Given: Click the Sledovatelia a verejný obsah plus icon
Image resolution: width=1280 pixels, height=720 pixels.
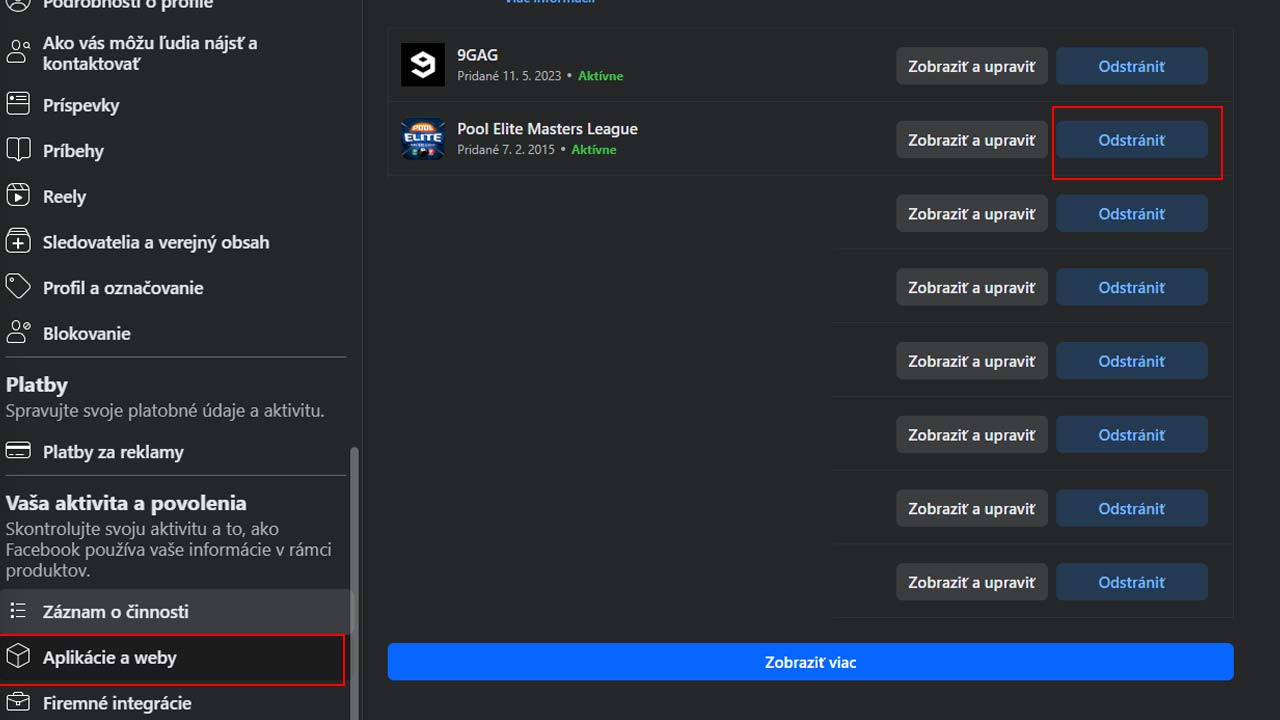Looking at the screenshot, I should [18, 241].
